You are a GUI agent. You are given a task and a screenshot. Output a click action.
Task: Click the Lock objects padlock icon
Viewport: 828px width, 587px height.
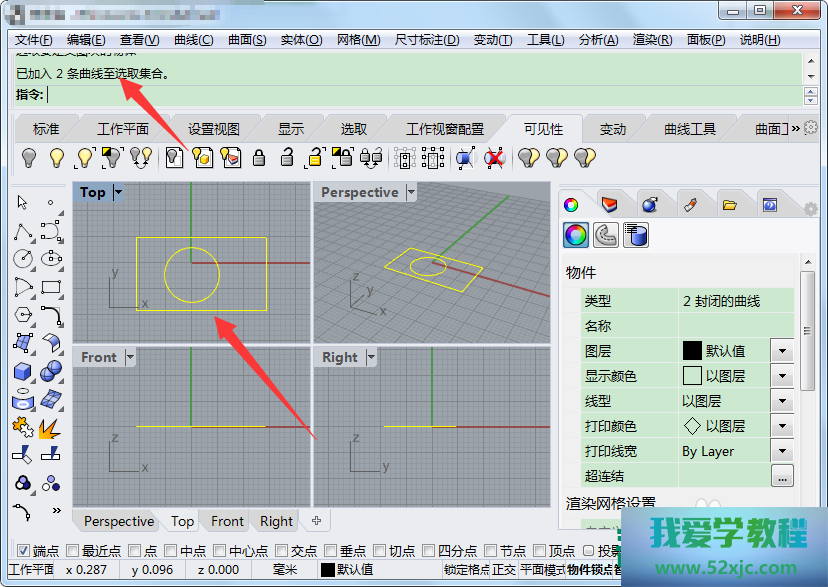(259, 157)
